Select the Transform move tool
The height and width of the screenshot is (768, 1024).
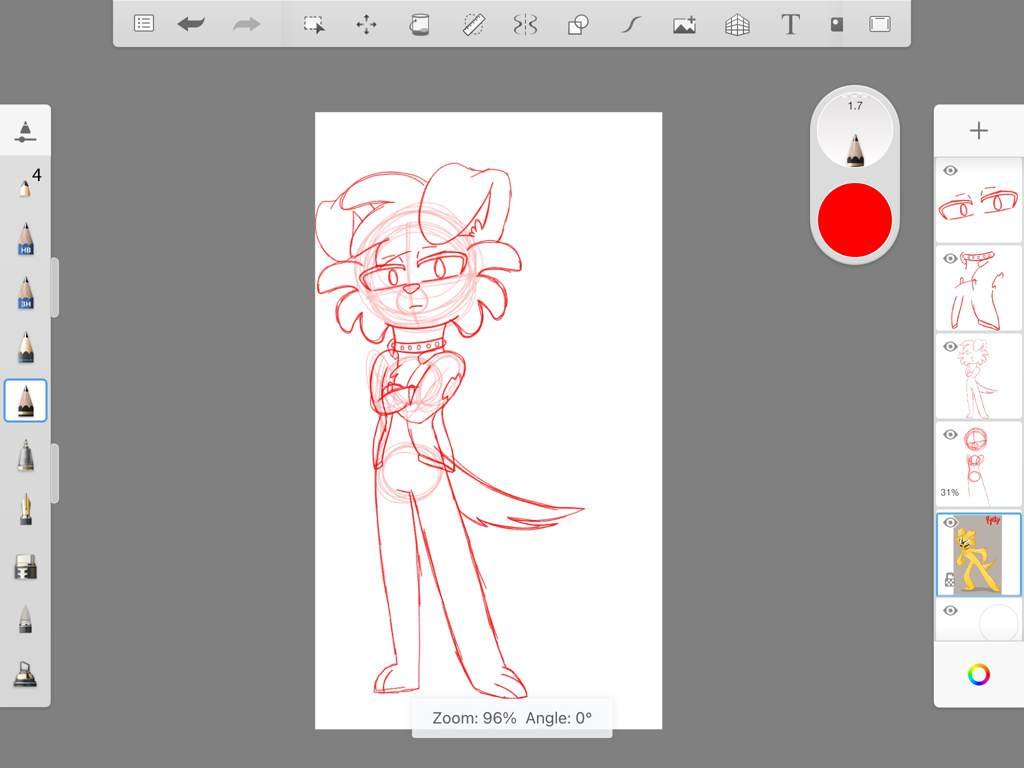pos(367,24)
